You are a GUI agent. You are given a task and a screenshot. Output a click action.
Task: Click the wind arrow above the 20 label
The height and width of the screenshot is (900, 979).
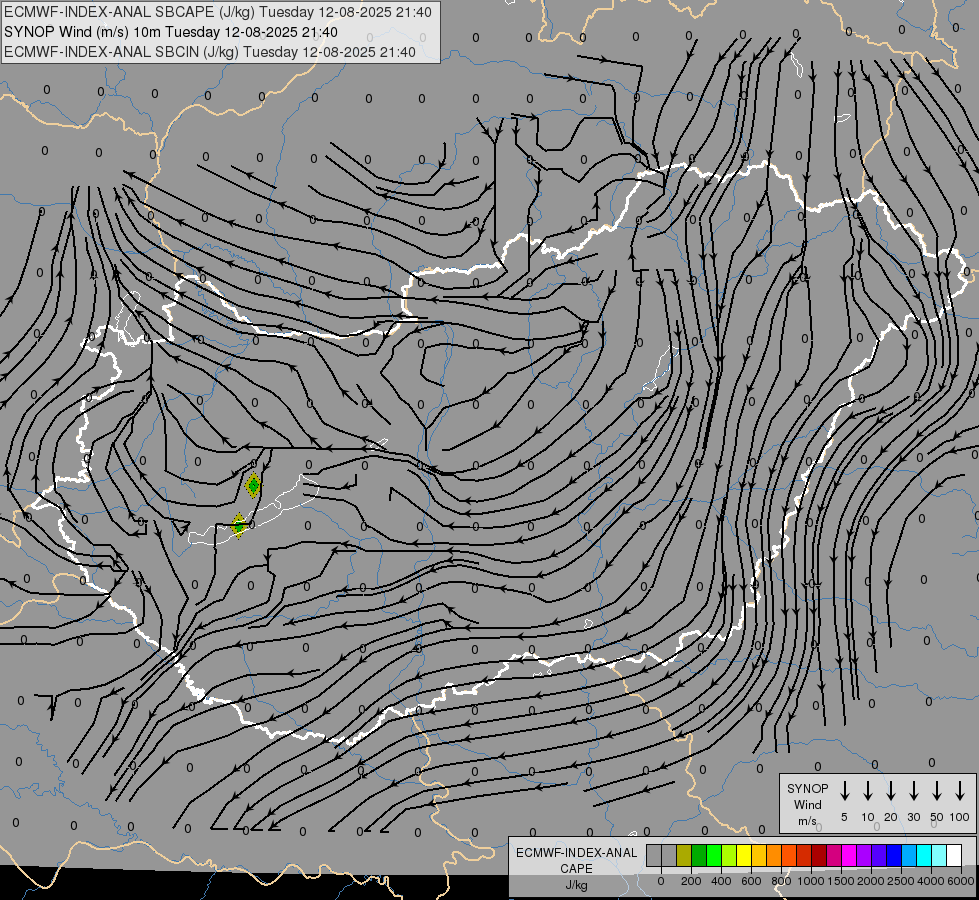click(891, 791)
